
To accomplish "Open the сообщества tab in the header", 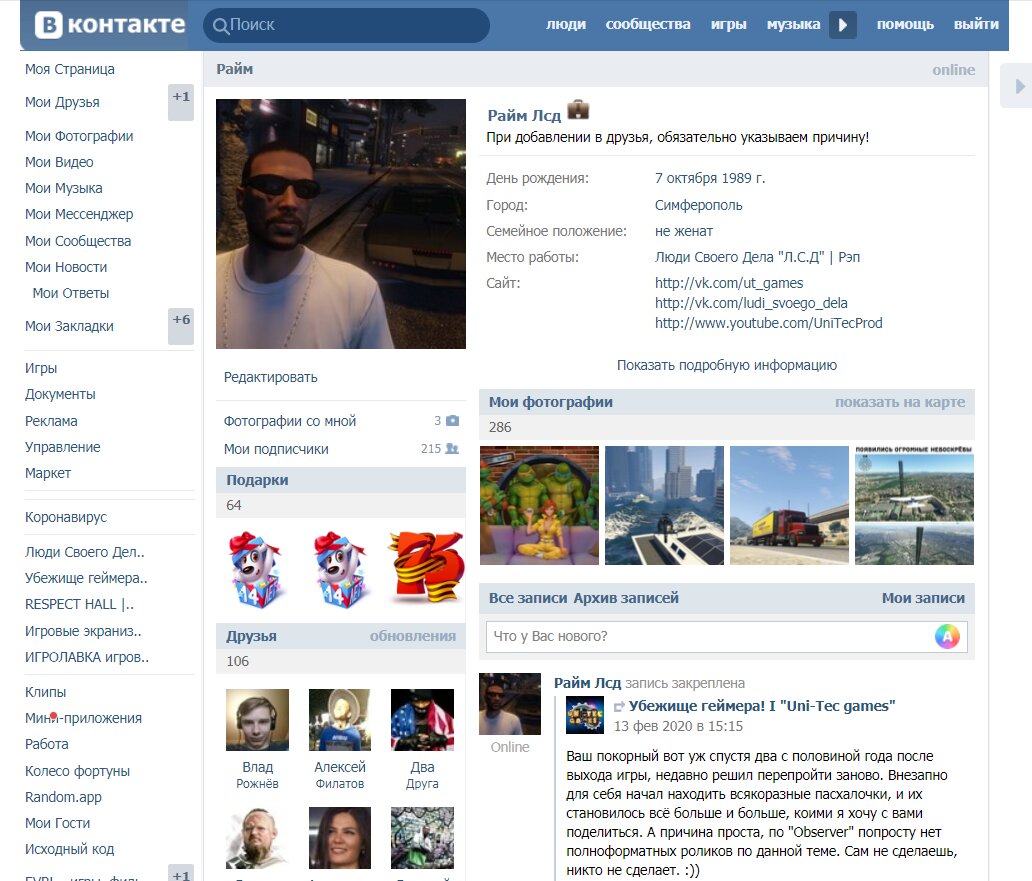I will click(648, 24).
